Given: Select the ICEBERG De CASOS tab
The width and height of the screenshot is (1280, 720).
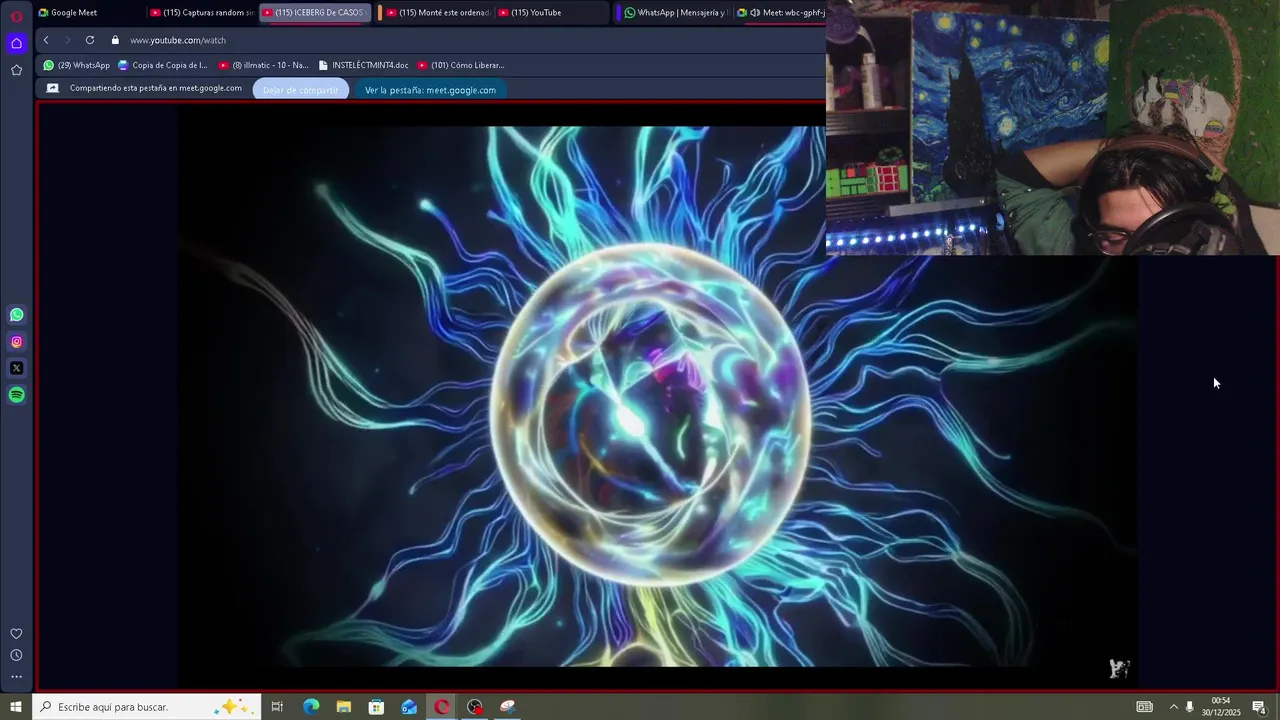Looking at the screenshot, I should coord(315,13).
